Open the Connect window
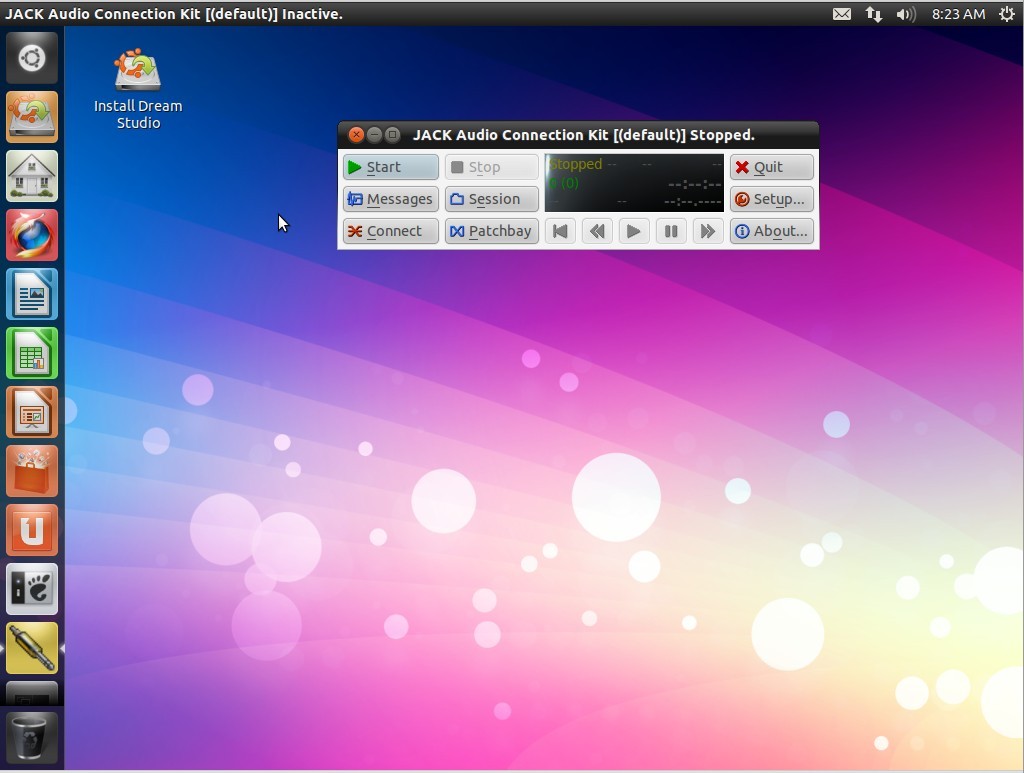This screenshot has height=773, width=1024. (391, 231)
